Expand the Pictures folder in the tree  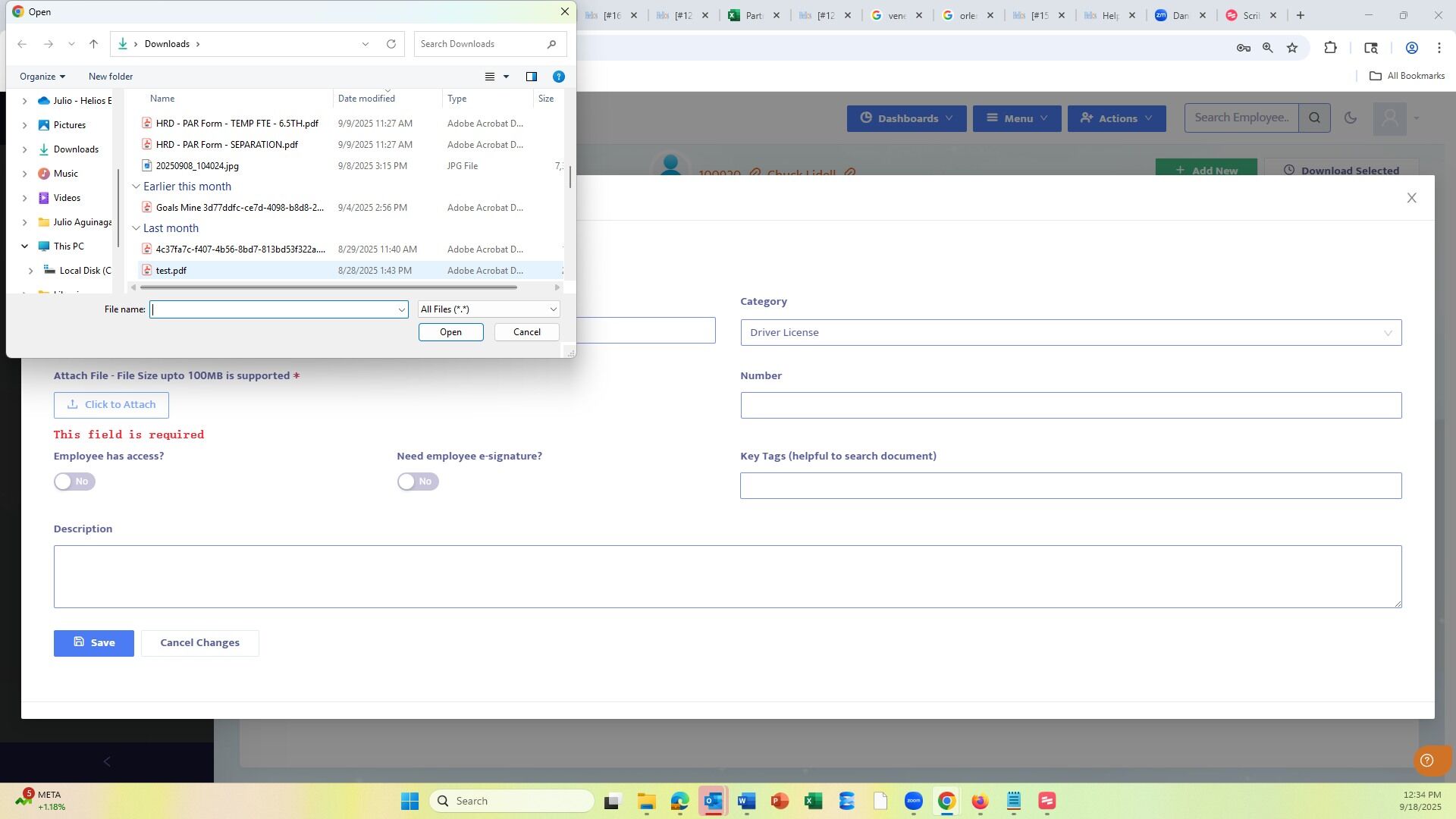click(24, 125)
